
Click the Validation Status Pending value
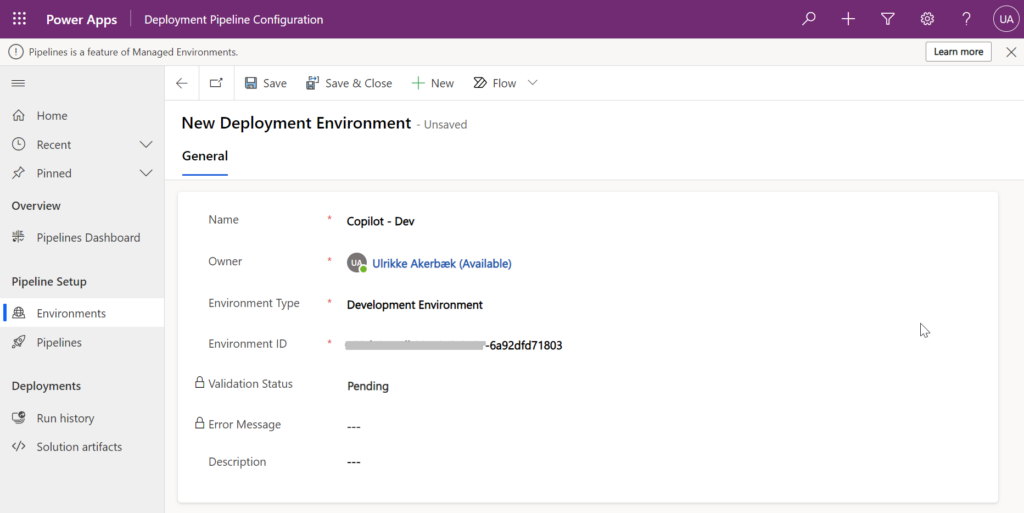pyautogui.click(x=368, y=386)
